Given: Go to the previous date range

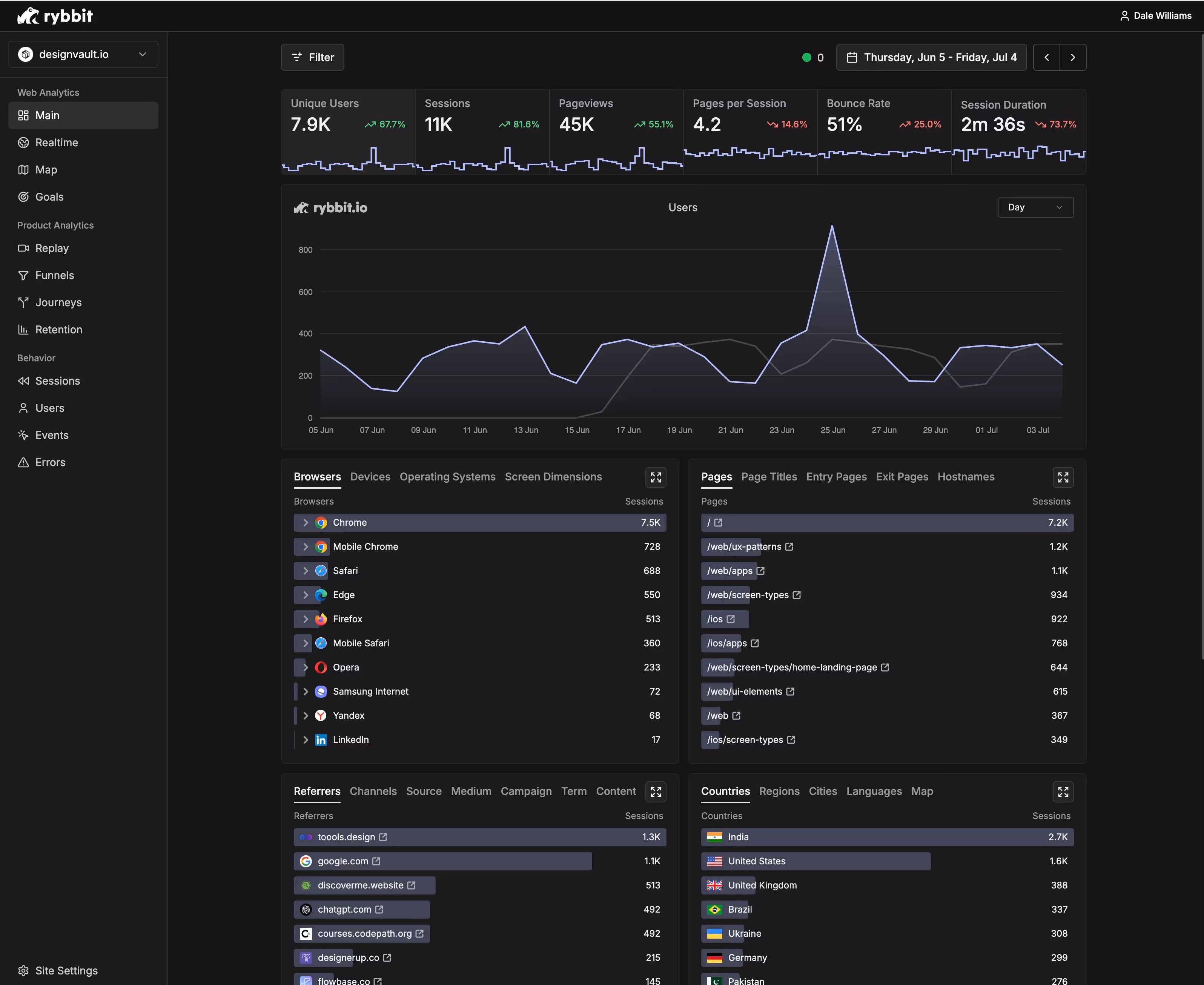Looking at the screenshot, I should click(x=1046, y=57).
